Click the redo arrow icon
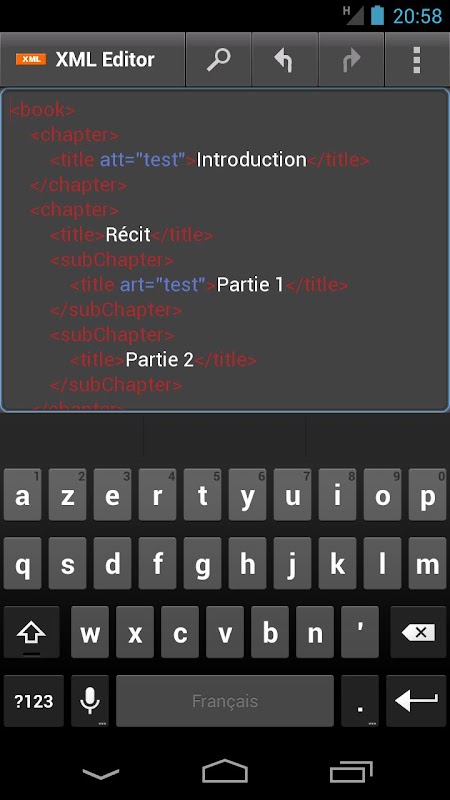The height and width of the screenshot is (800, 450). click(351, 60)
